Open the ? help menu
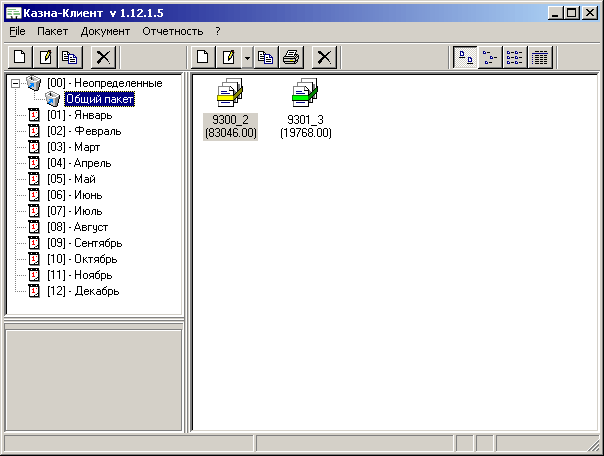This screenshot has height=456, width=604. point(218,31)
